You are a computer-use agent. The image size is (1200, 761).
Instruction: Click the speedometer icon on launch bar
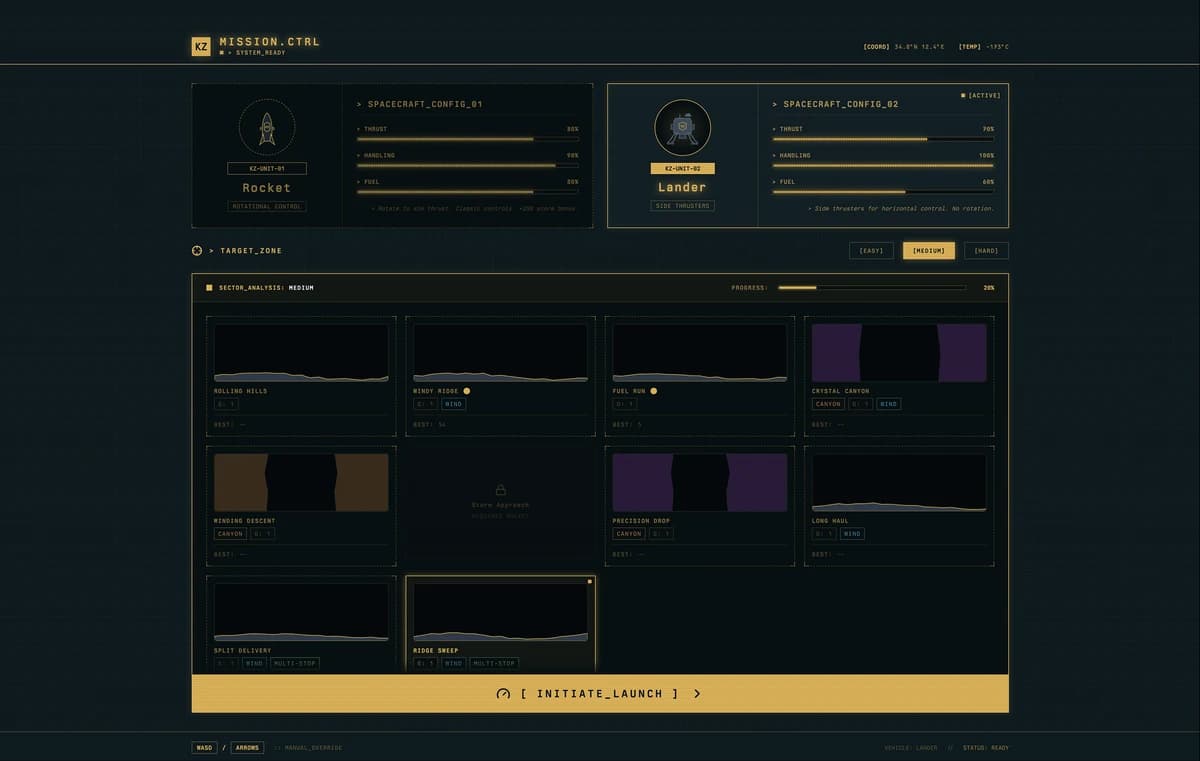(503, 693)
